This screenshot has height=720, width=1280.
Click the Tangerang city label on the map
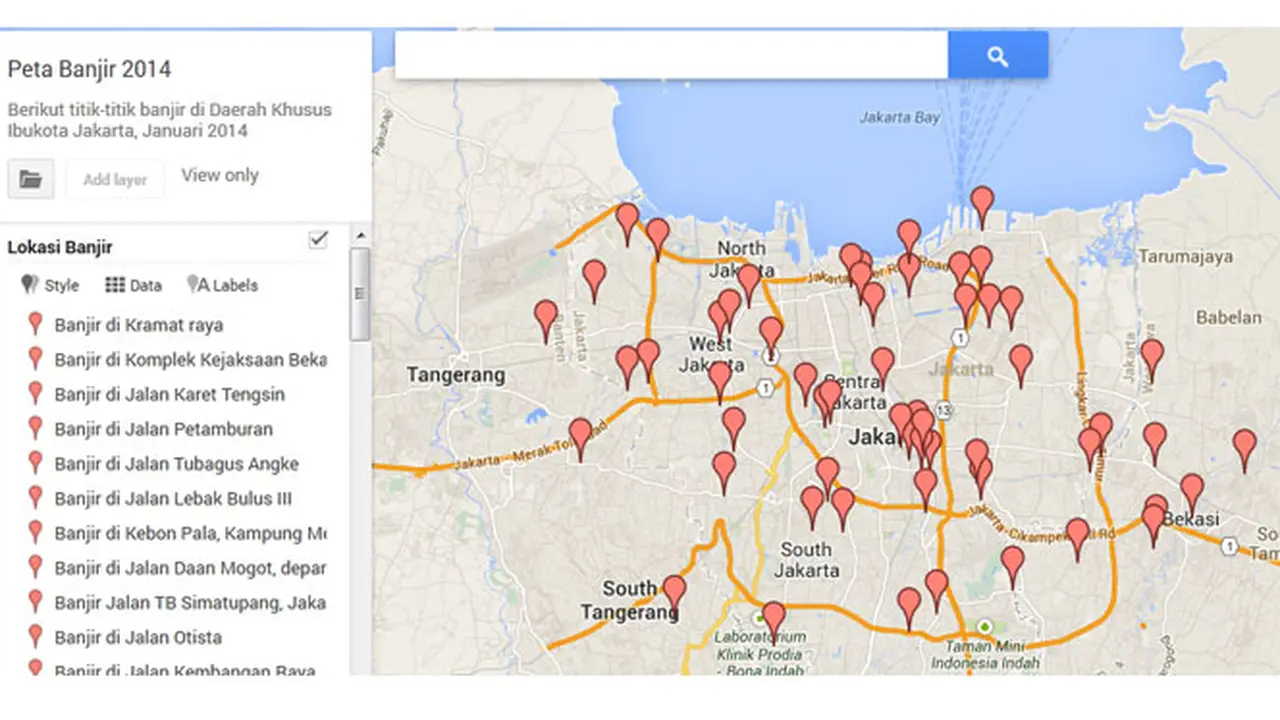(456, 375)
